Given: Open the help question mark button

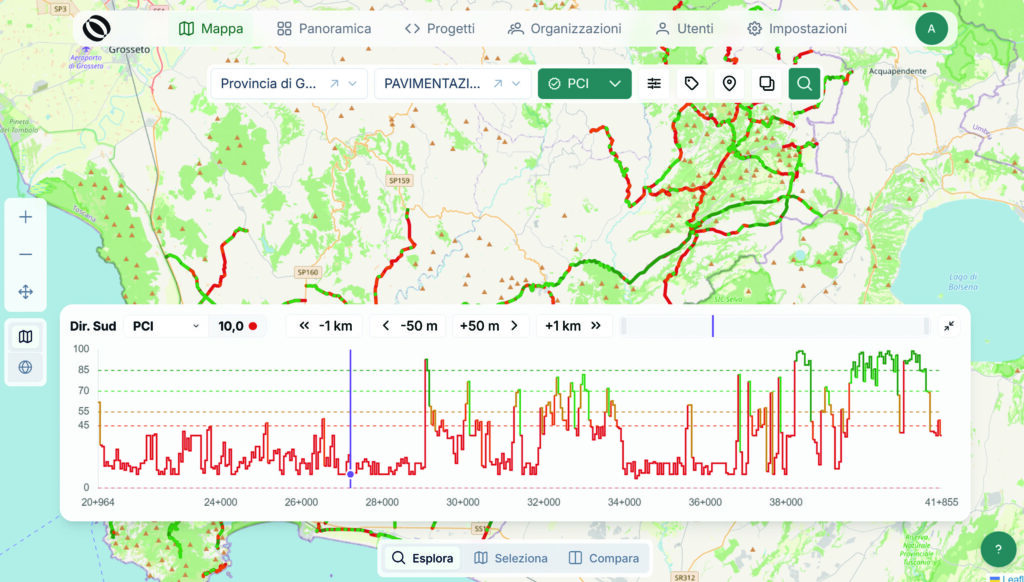Looking at the screenshot, I should [998, 549].
